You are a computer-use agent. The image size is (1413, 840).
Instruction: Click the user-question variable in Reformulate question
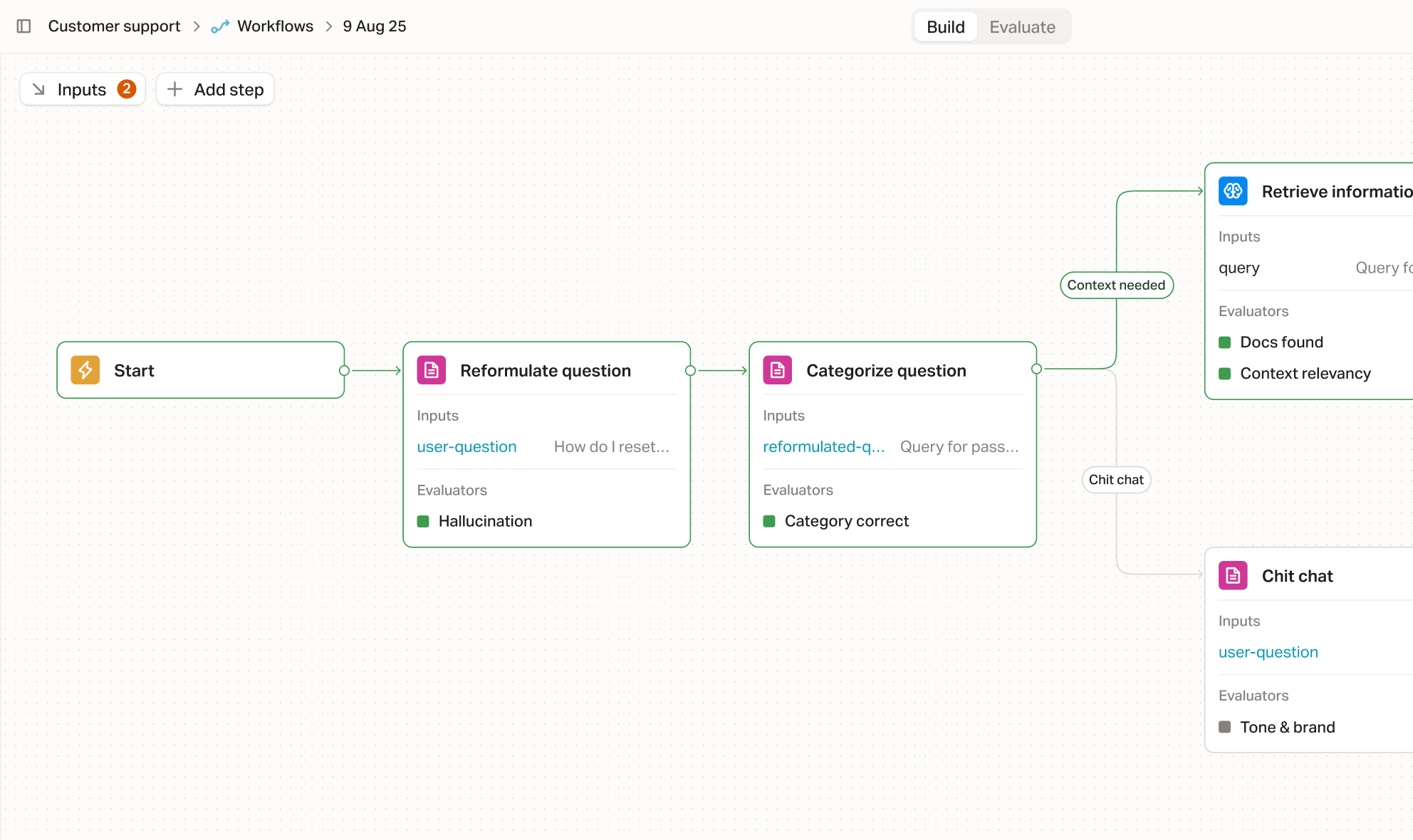click(466, 447)
